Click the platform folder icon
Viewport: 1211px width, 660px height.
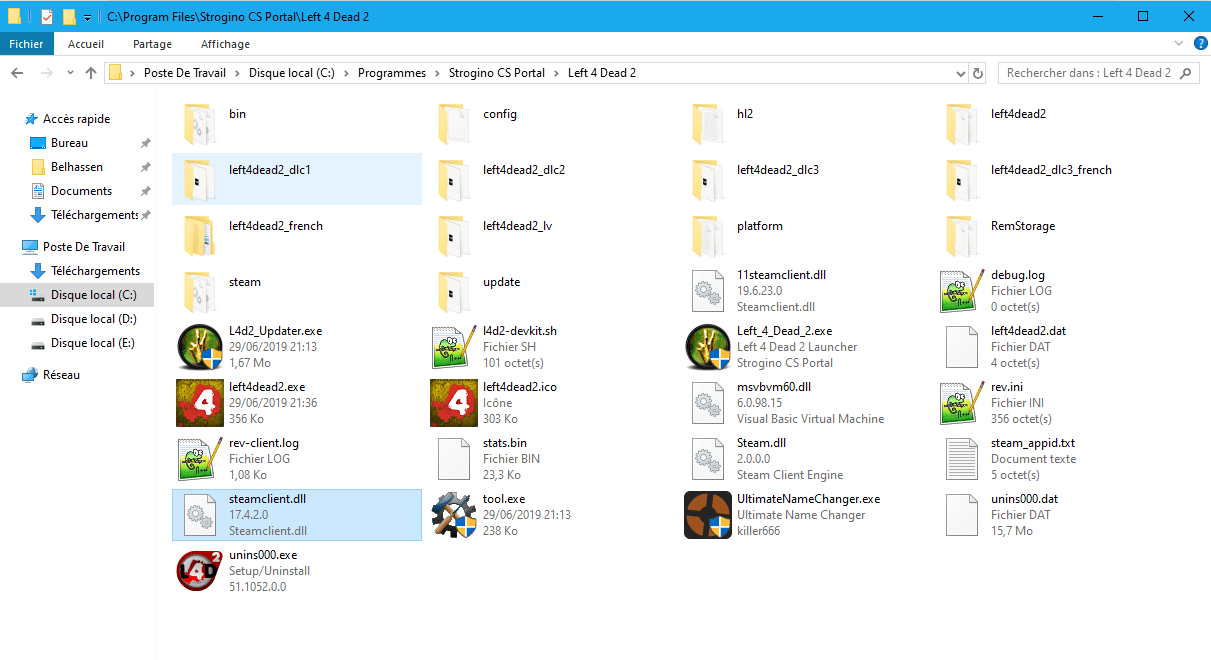tap(708, 235)
